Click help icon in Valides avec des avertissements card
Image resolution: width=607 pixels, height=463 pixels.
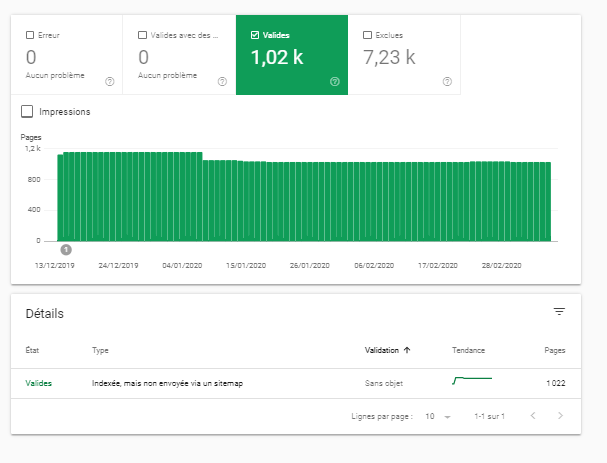click(222, 81)
